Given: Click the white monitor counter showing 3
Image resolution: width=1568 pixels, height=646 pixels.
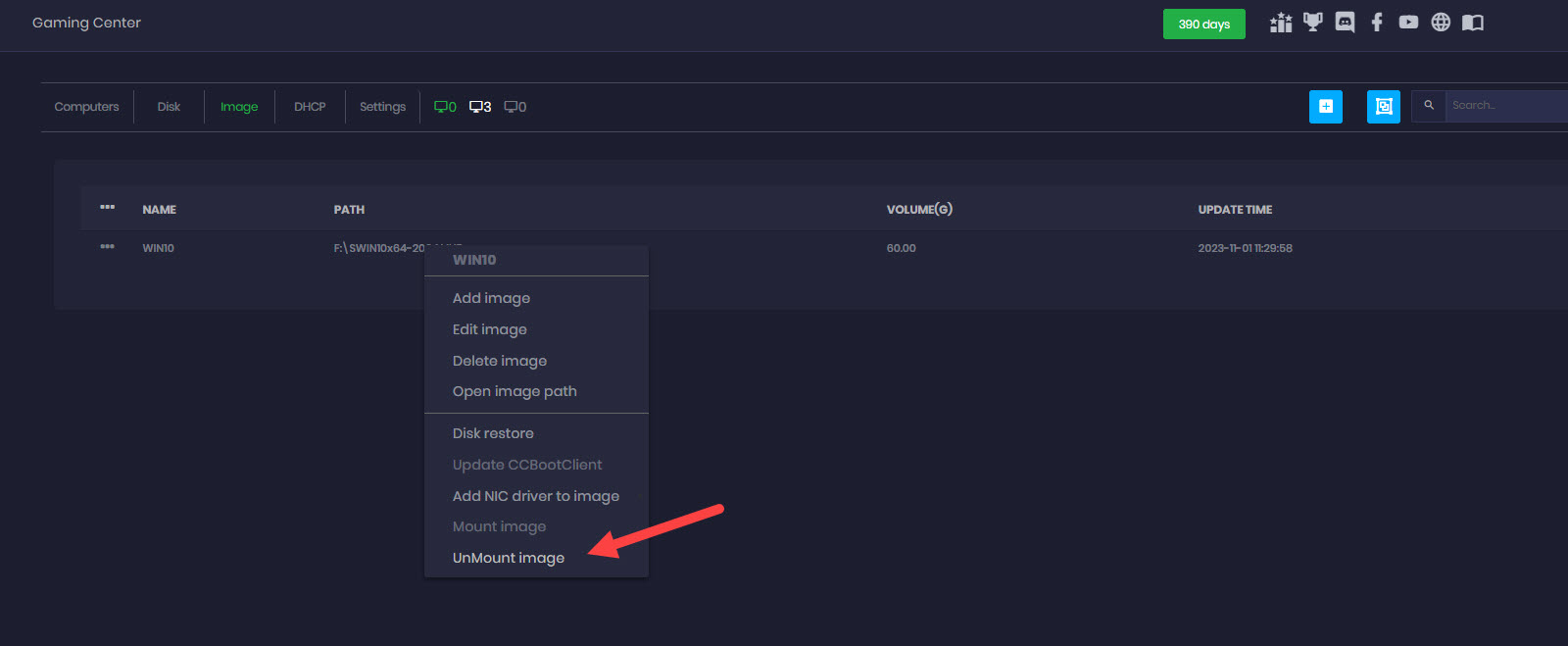Looking at the screenshot, I should coord(480,107).
